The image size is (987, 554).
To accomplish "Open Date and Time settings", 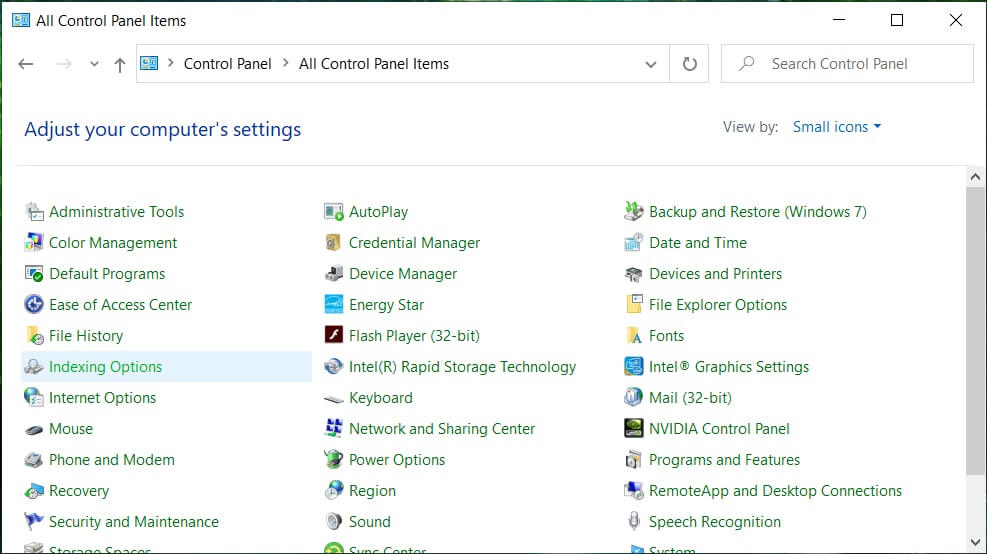I will [697, 242].
